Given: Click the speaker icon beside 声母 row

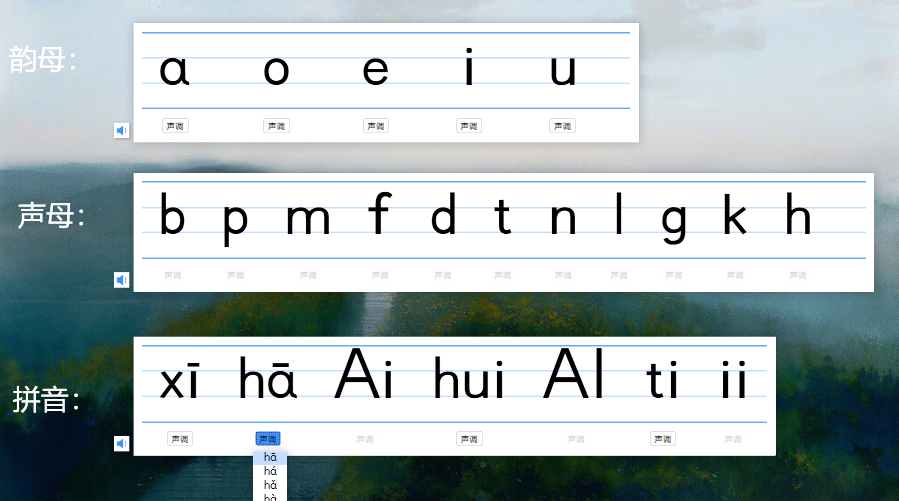Looking at the screenshot, I should point(121,280).
